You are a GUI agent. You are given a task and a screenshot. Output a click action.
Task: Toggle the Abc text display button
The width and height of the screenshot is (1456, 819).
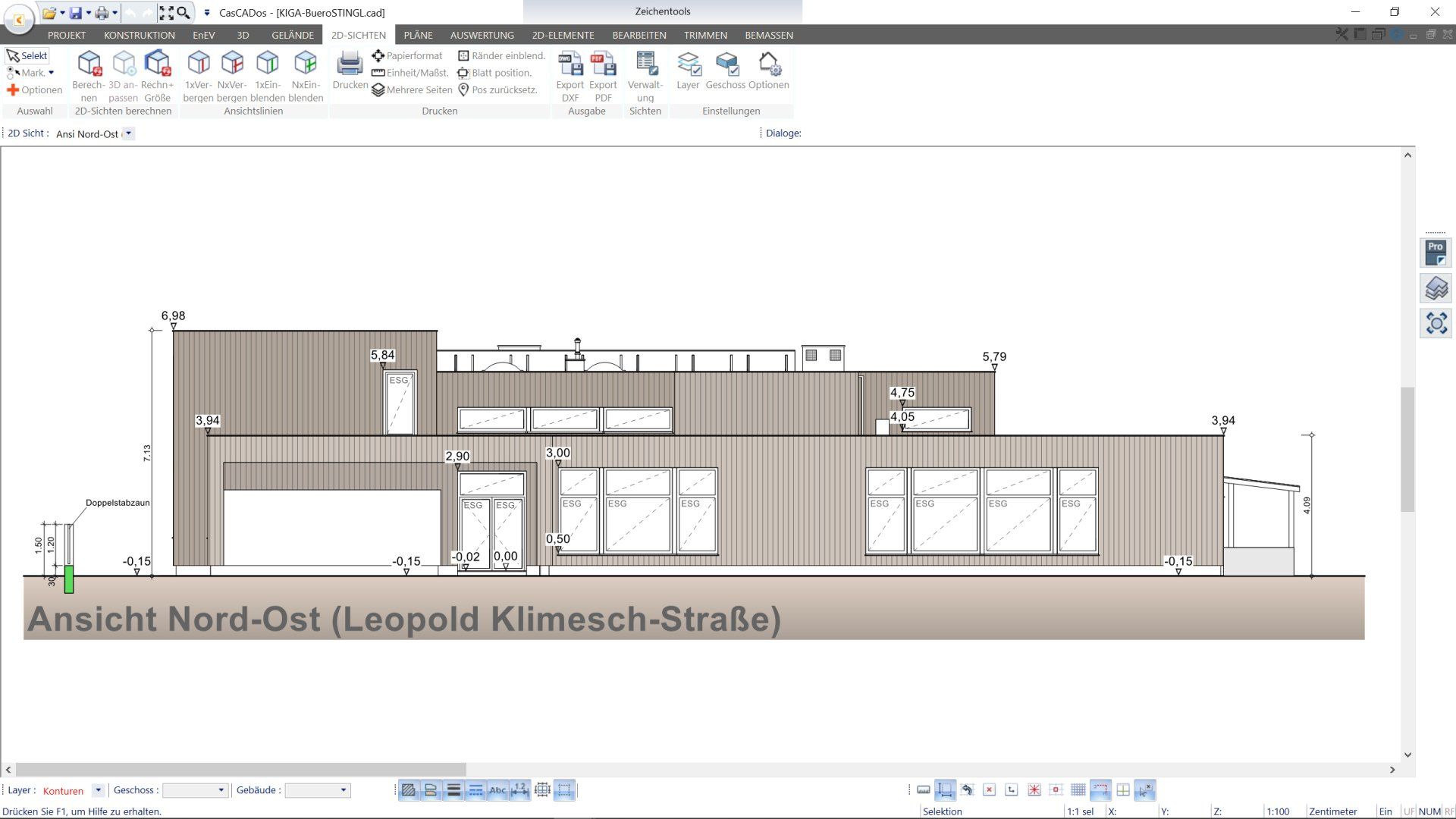497,790
